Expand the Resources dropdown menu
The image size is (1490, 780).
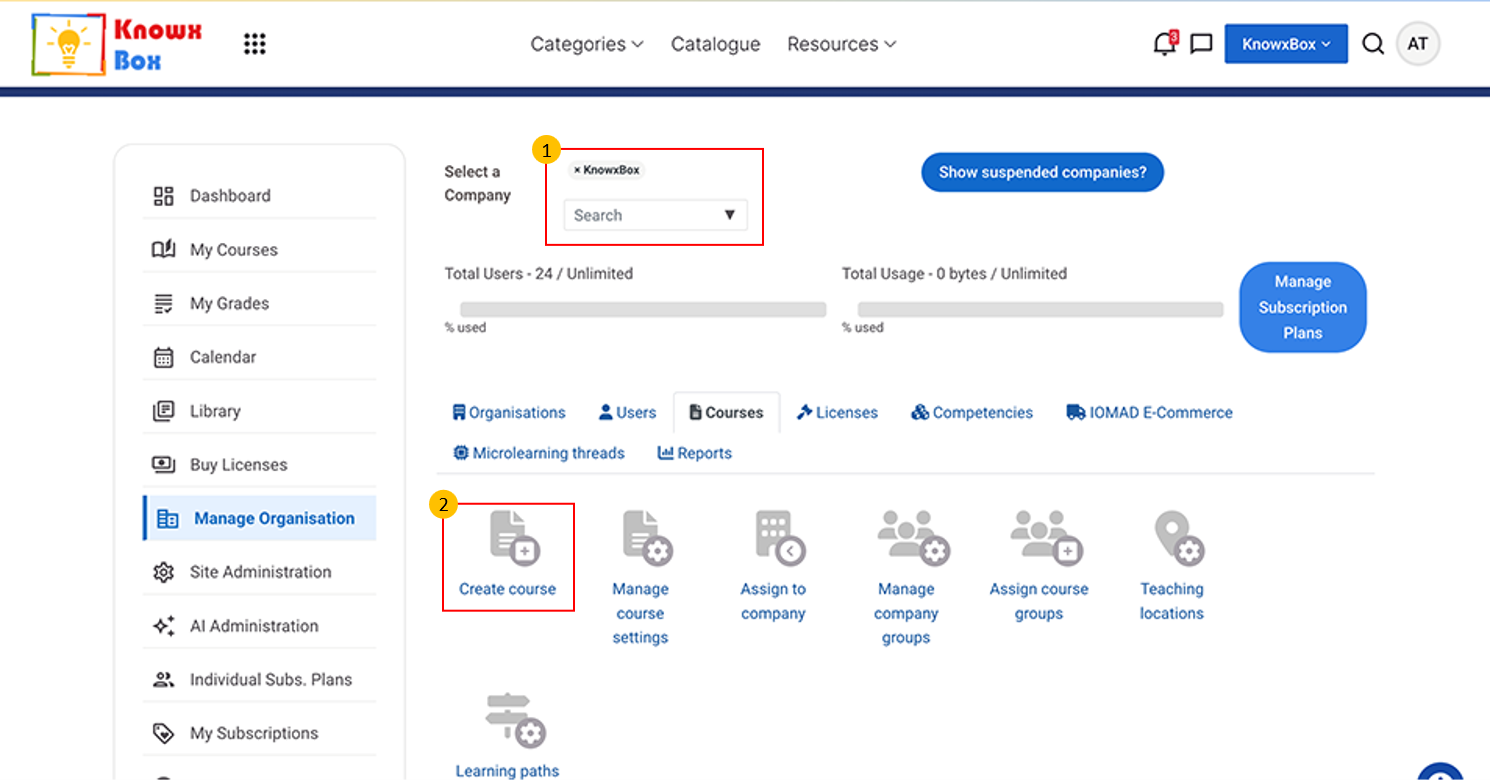point(842,44)
